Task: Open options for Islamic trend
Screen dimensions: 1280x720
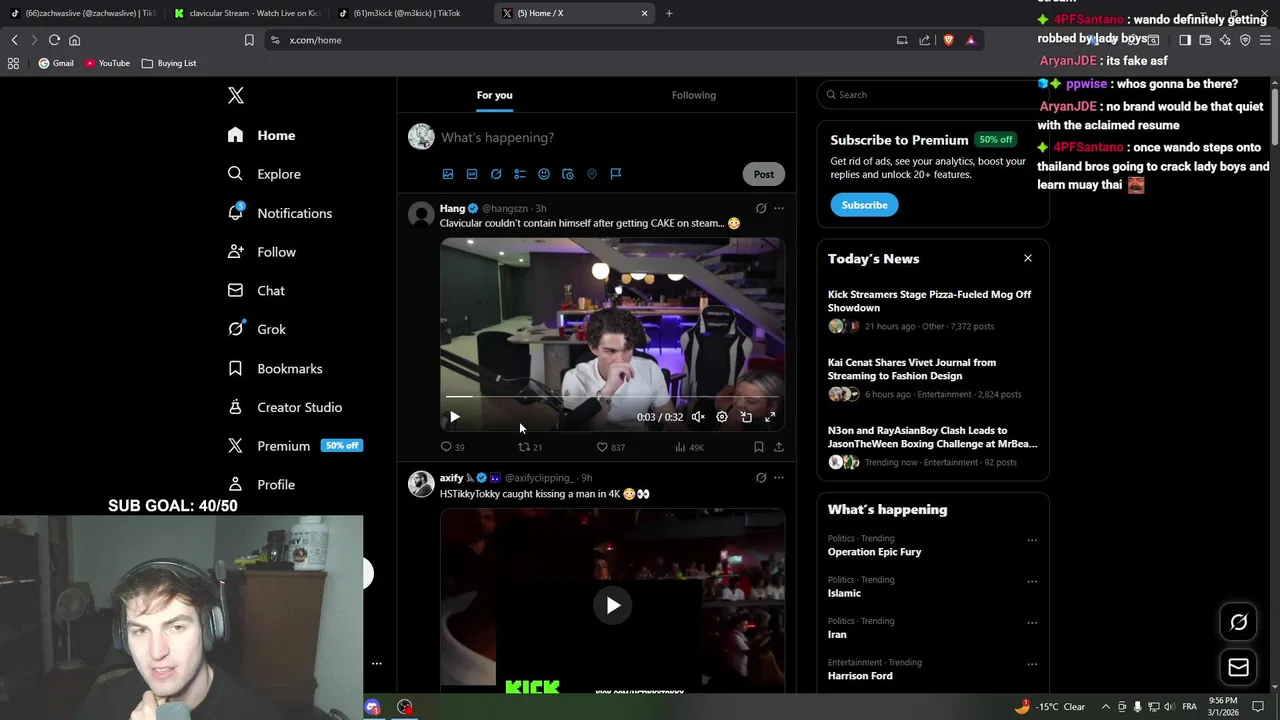Action: click(1032, 581)
